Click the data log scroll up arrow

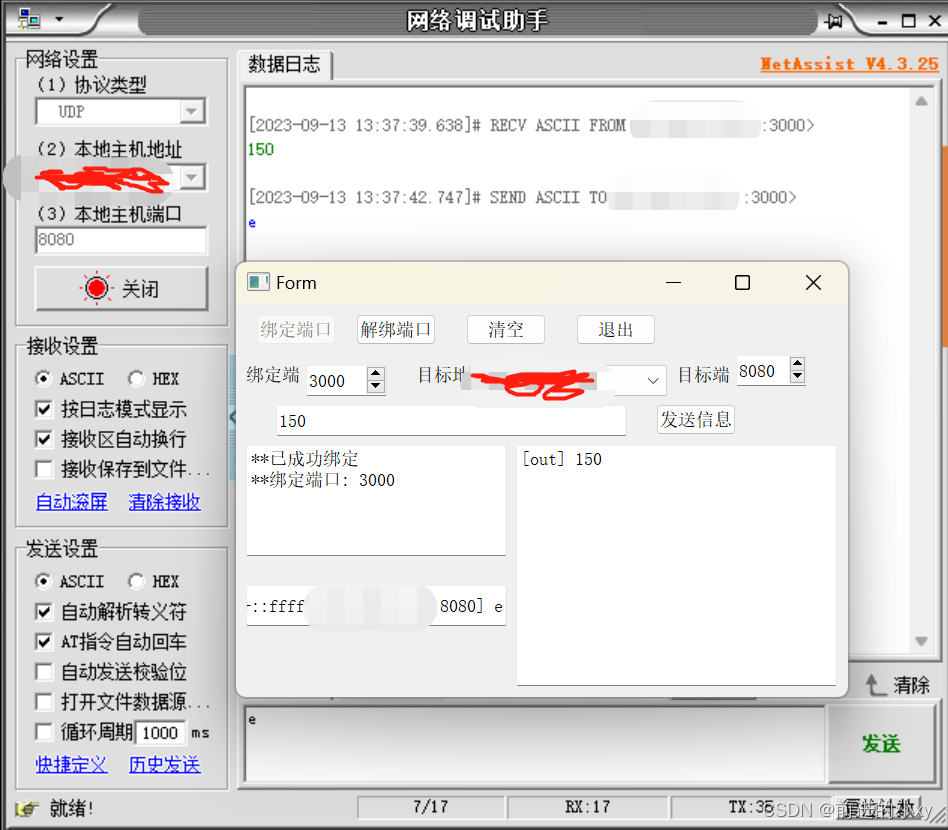pyautogui.click(x=921, y=101)
